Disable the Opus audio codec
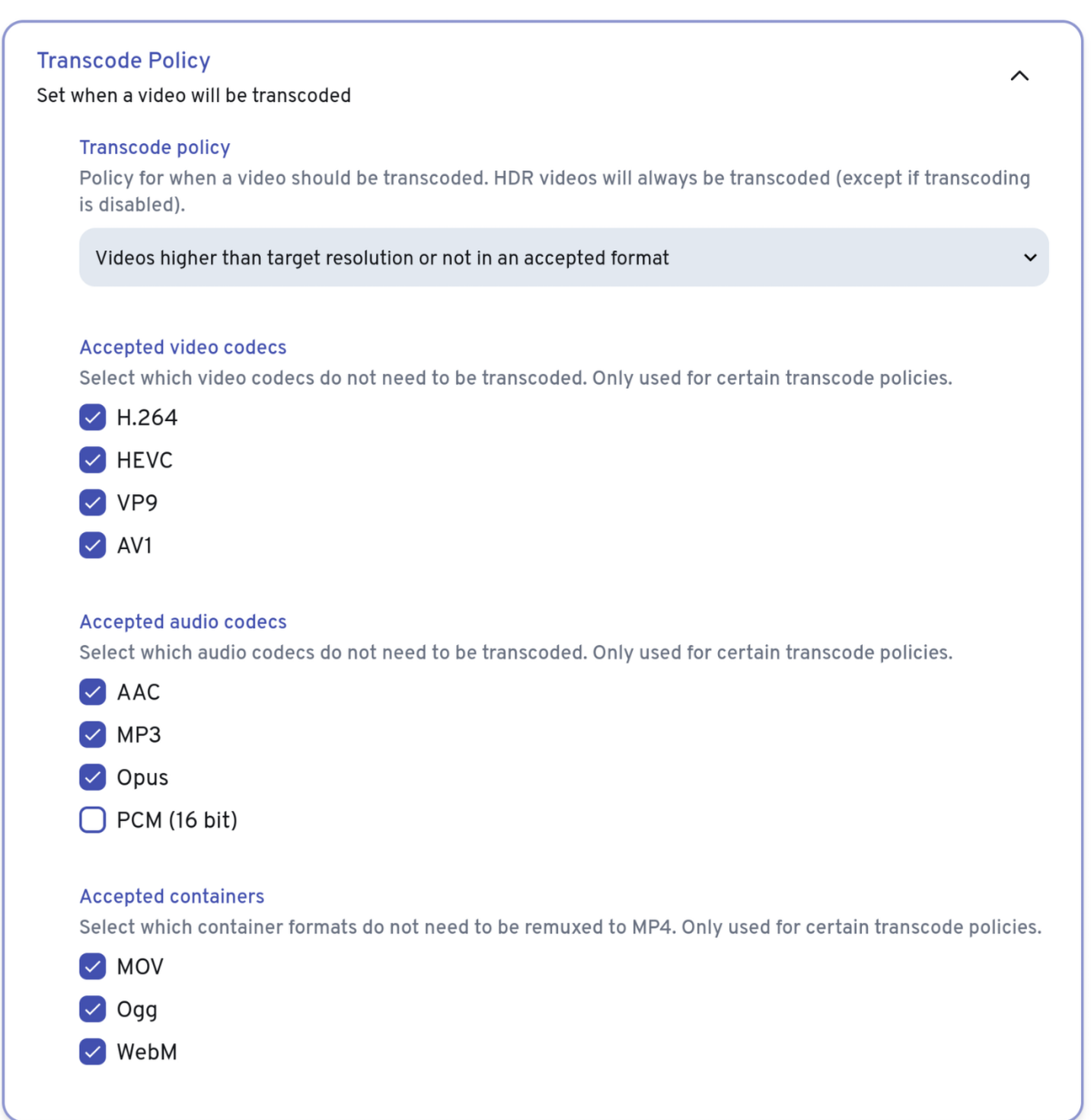The image size is (1091, 1120). point(93,777)
